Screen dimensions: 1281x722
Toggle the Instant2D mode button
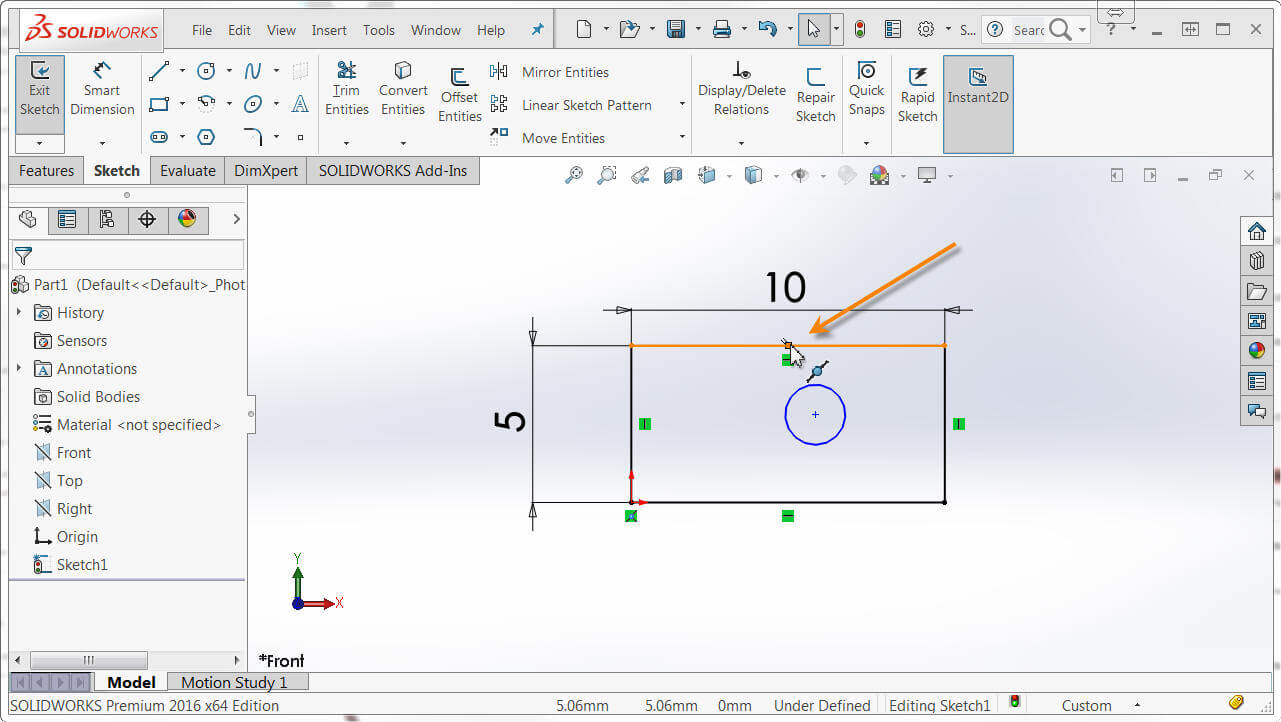[978, 87]
